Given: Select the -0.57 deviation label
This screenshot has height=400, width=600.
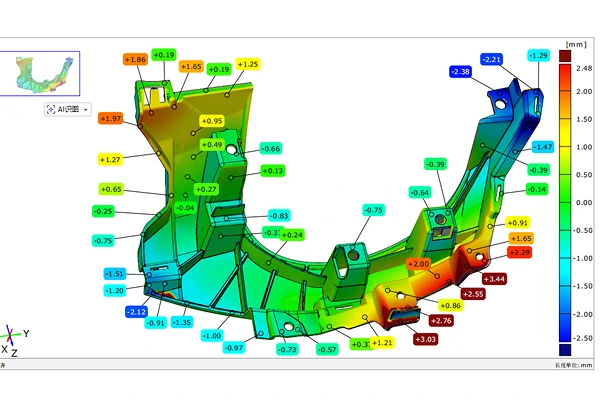Looking at the screenshot, I should tap(327, 349).
